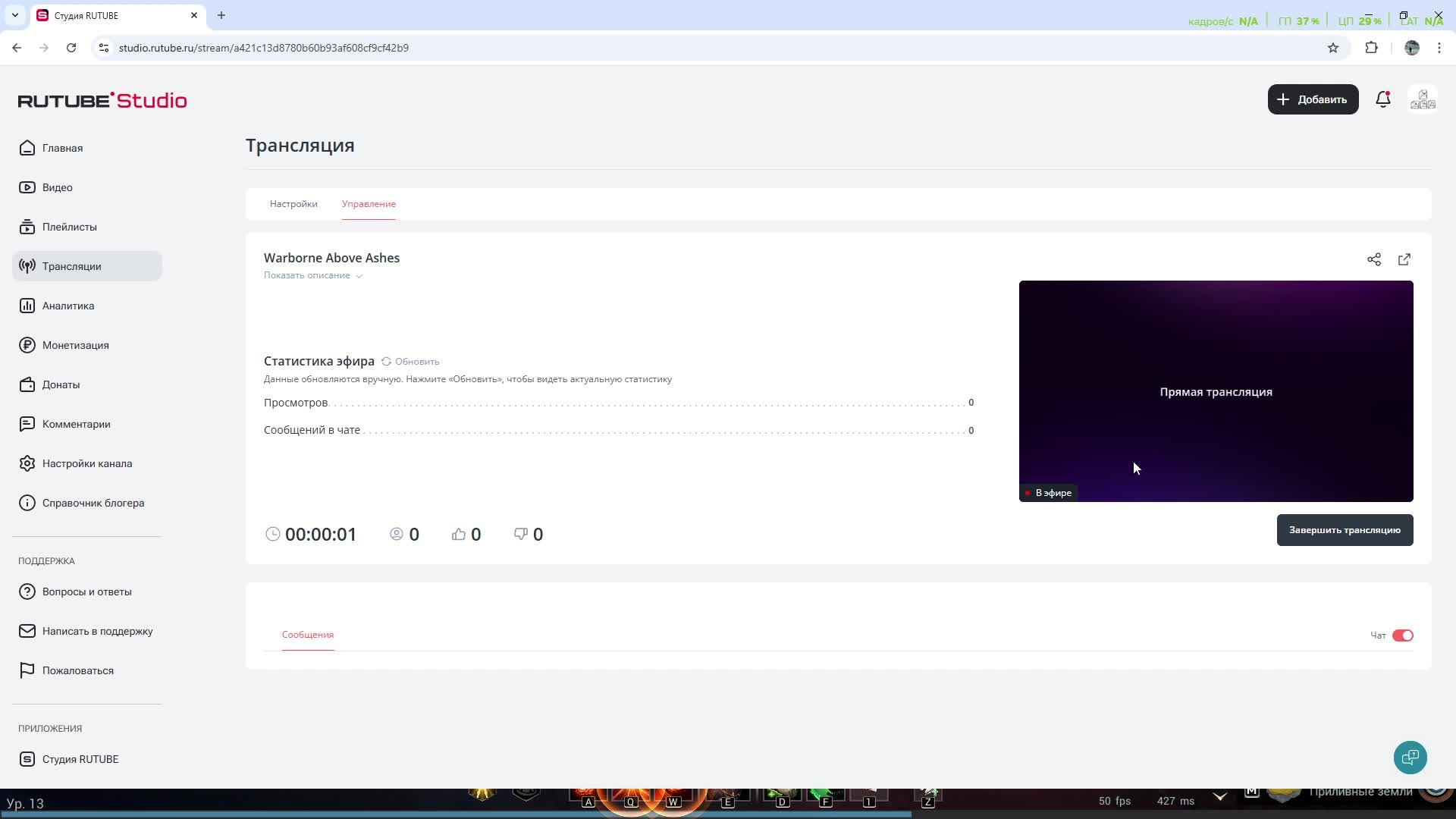Select the Сообщения tab
This screenshot has width=1456, height=819.
tap(307, 635)
